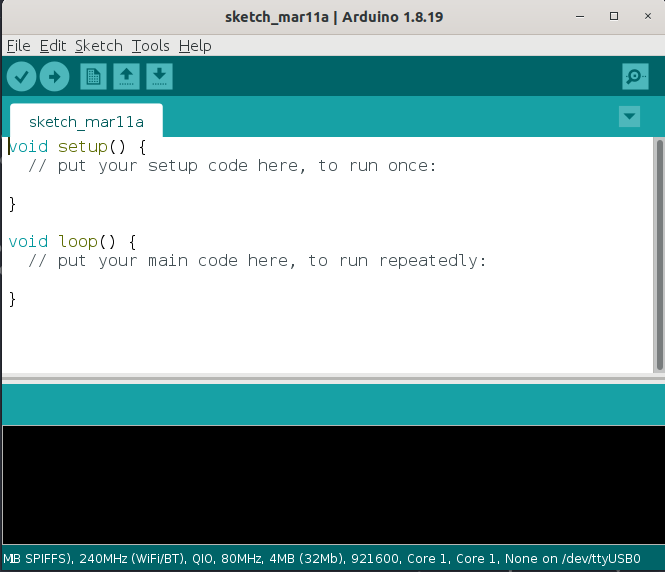Create a new sketch file

[x=93, y=77]
